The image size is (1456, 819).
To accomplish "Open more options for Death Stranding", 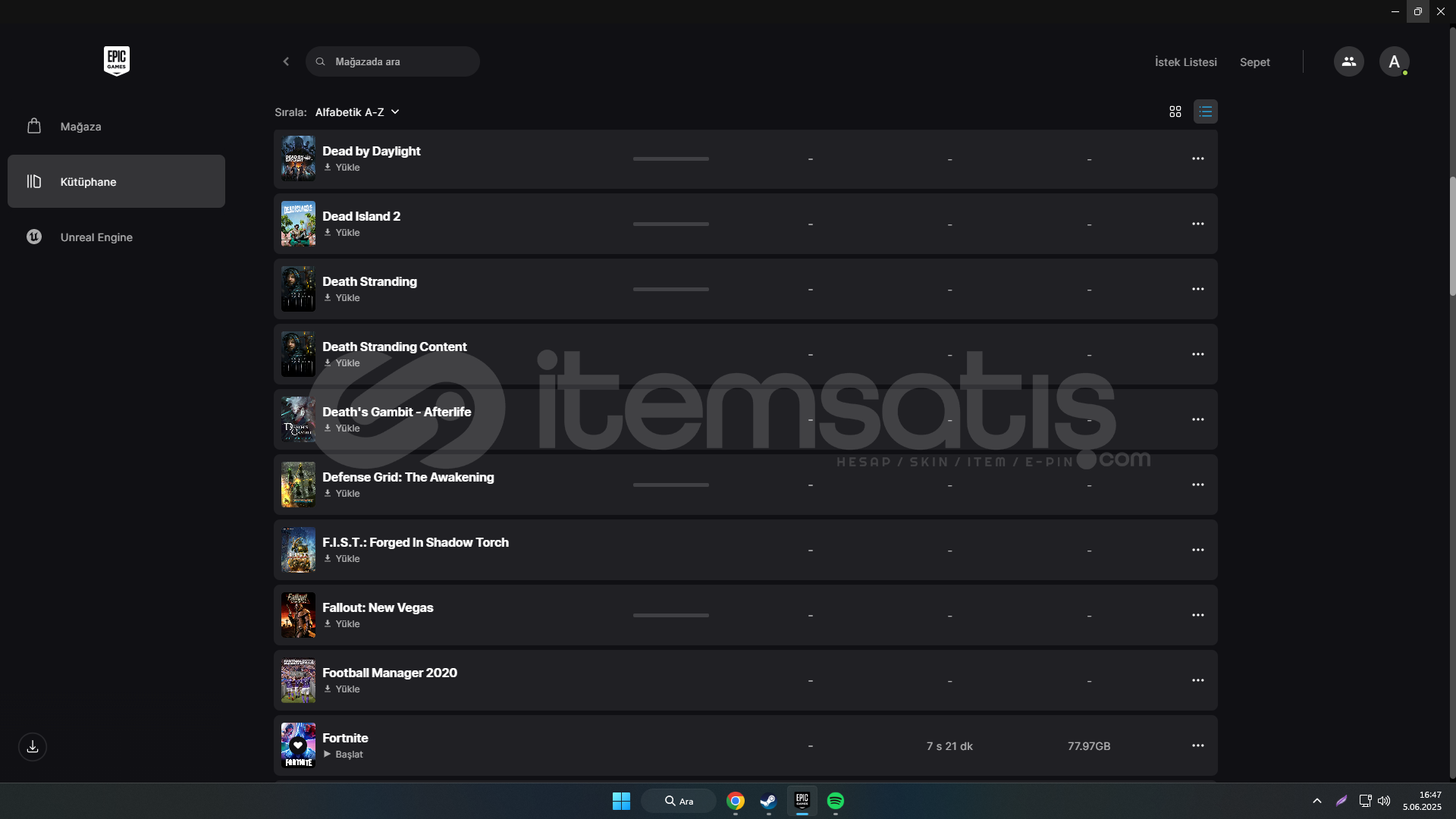I will tap(1198, 289).
